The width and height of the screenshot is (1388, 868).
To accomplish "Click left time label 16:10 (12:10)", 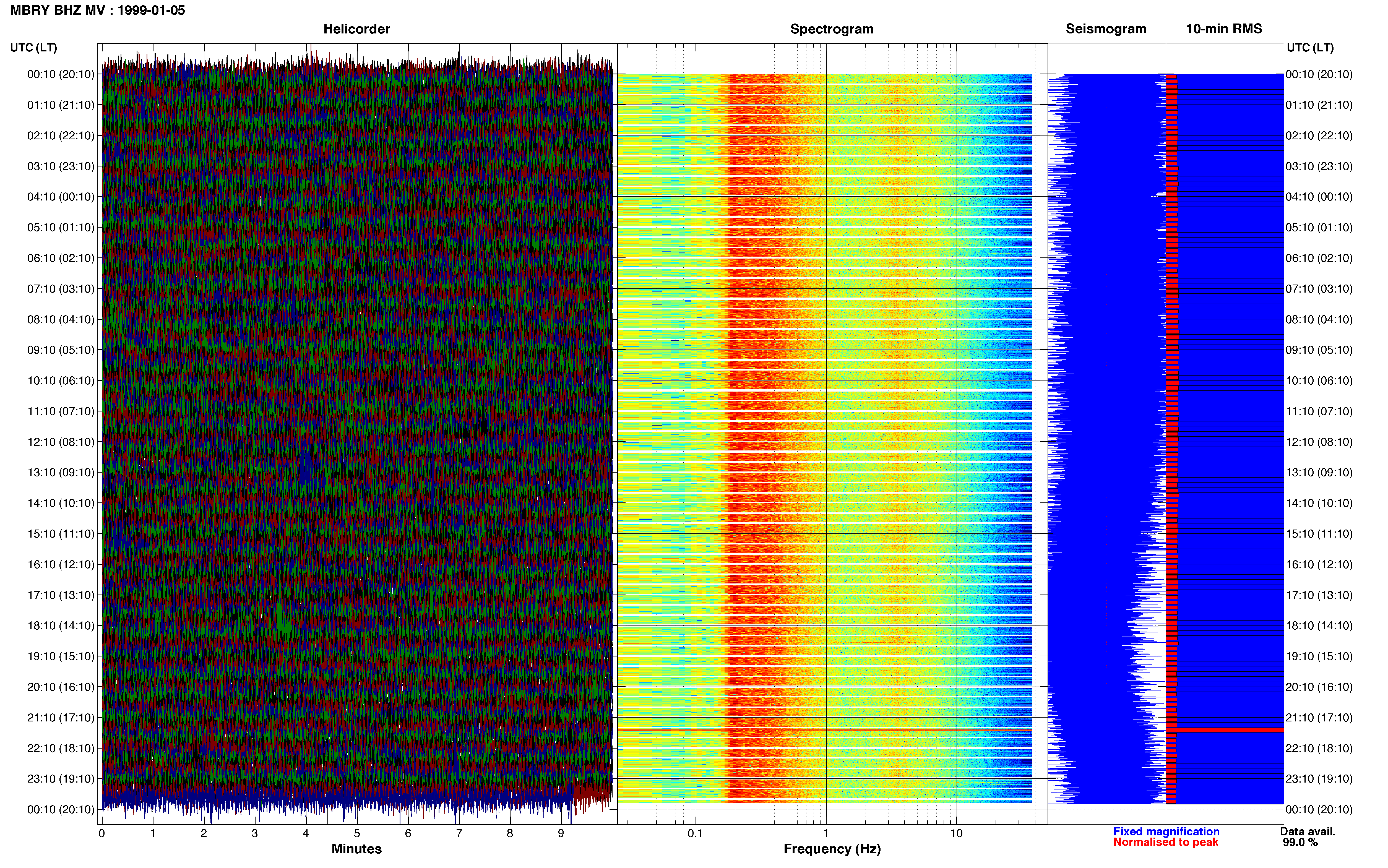I will [61, 564].
